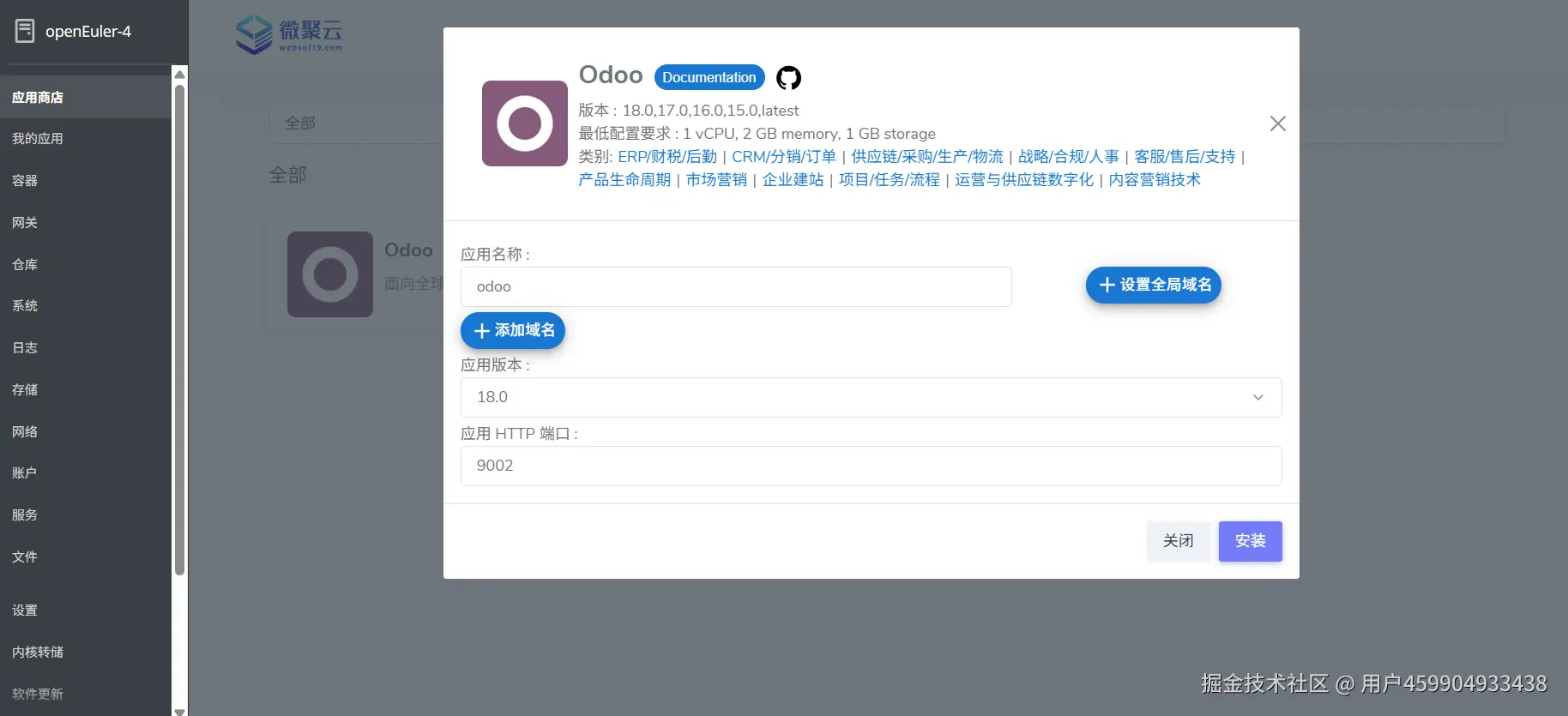Open 存储 in the sidebar
The height and width of the screenshot is (716, 1568).
(x=86, y=389)
